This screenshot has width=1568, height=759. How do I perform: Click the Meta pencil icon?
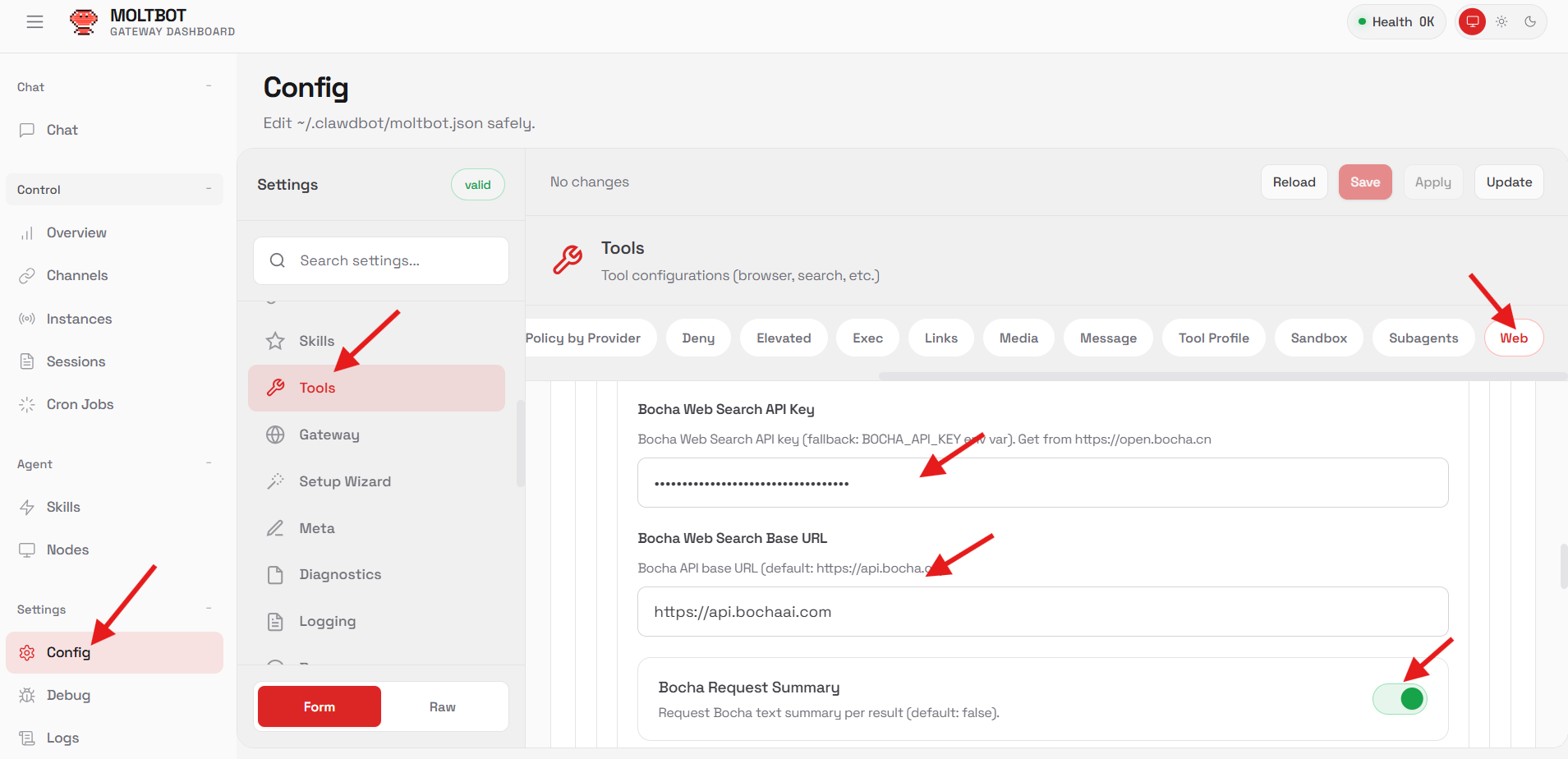tap(275, 528)
